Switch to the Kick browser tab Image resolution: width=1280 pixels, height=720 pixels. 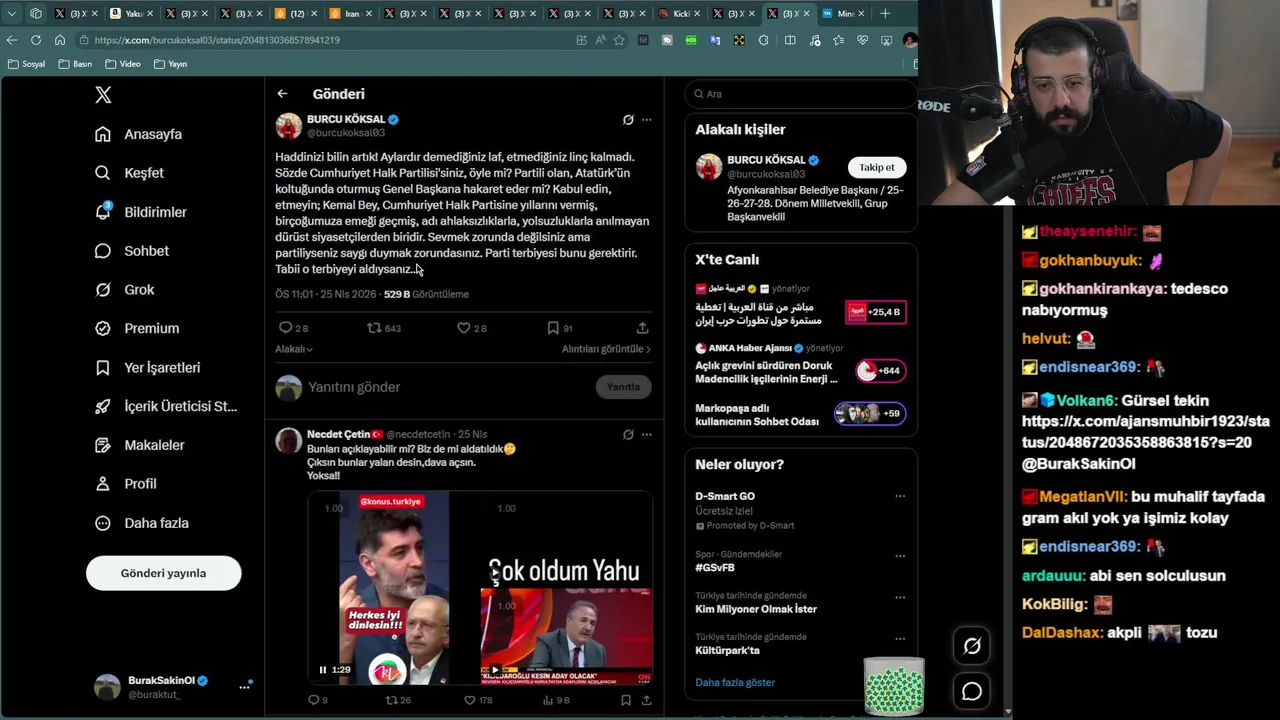677,14
